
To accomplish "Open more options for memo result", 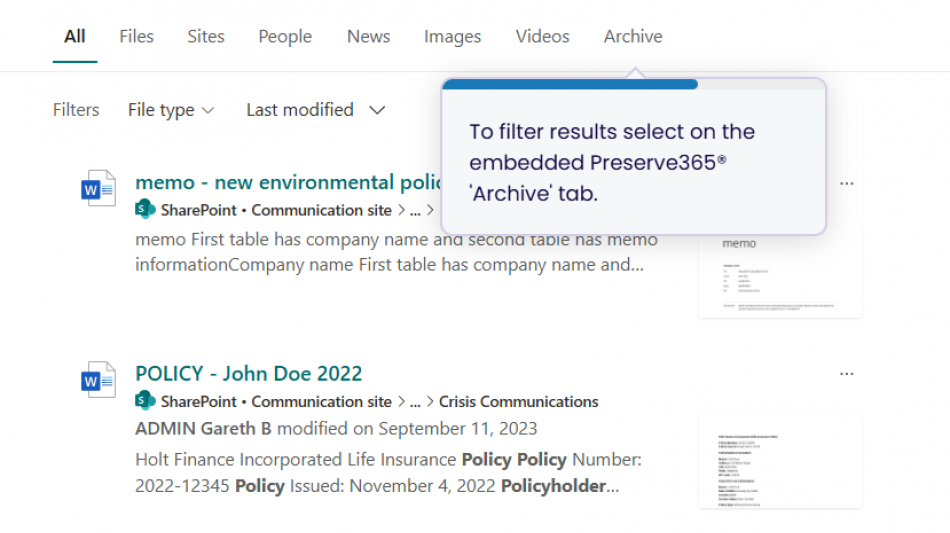I will pos(847,184).
